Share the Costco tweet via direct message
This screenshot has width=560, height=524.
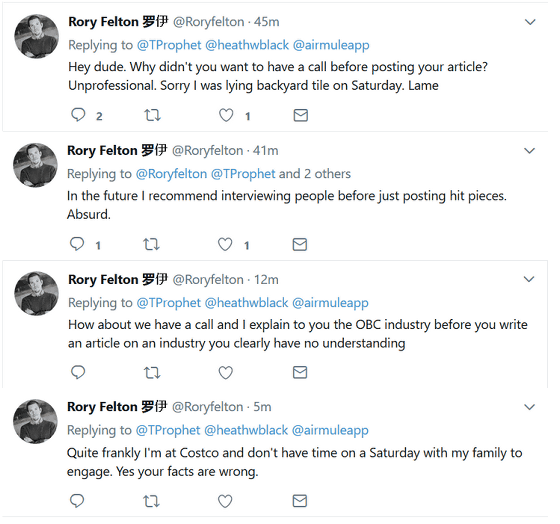click(300, 501)
